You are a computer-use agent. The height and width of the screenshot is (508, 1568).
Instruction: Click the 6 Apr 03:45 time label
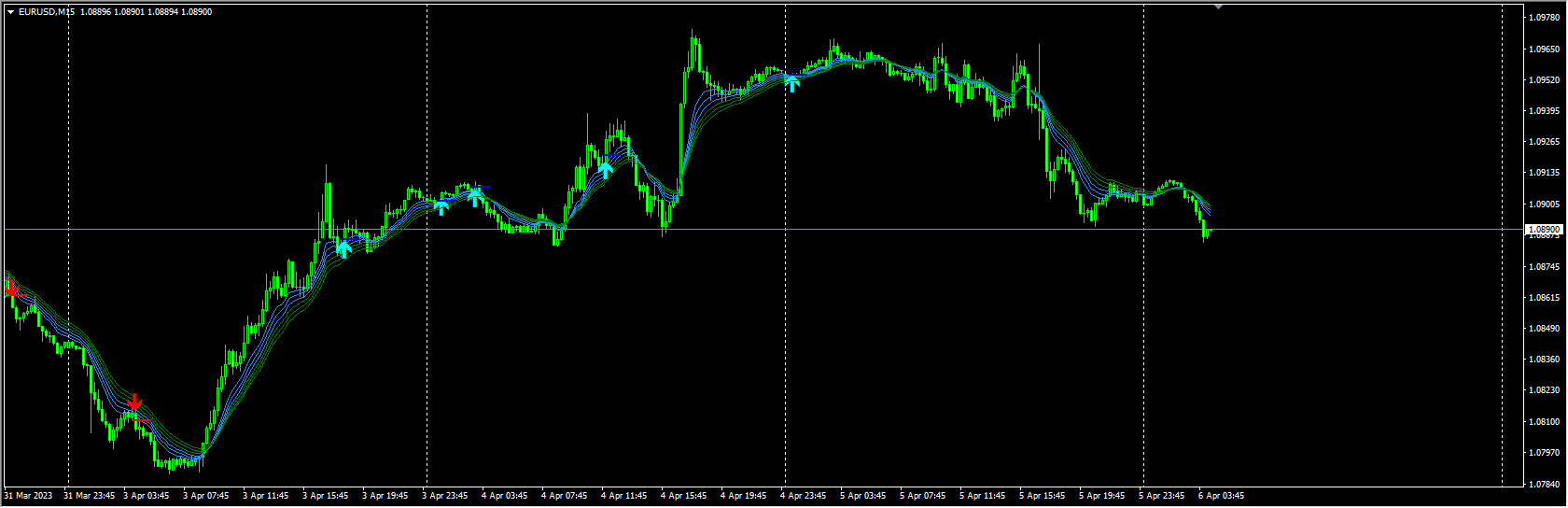[x=1222, y=496]
